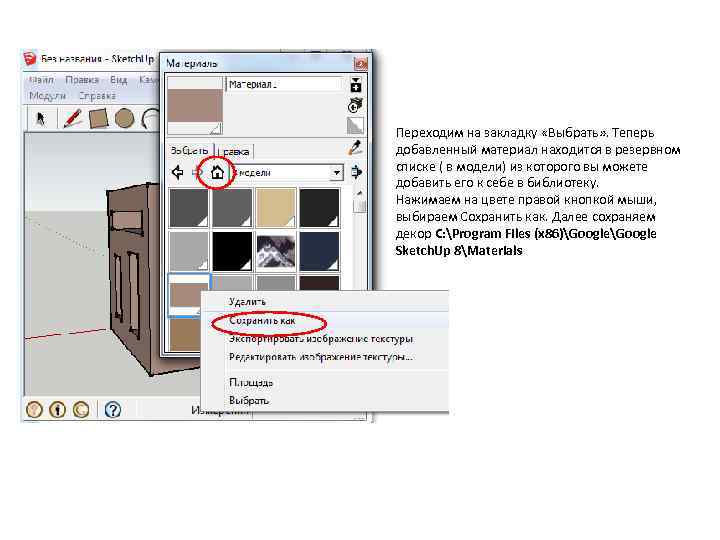Select the arrow Select tool in SketchUp toolbar
Viewport: 720px width, 540px height.
coord(40,119)
